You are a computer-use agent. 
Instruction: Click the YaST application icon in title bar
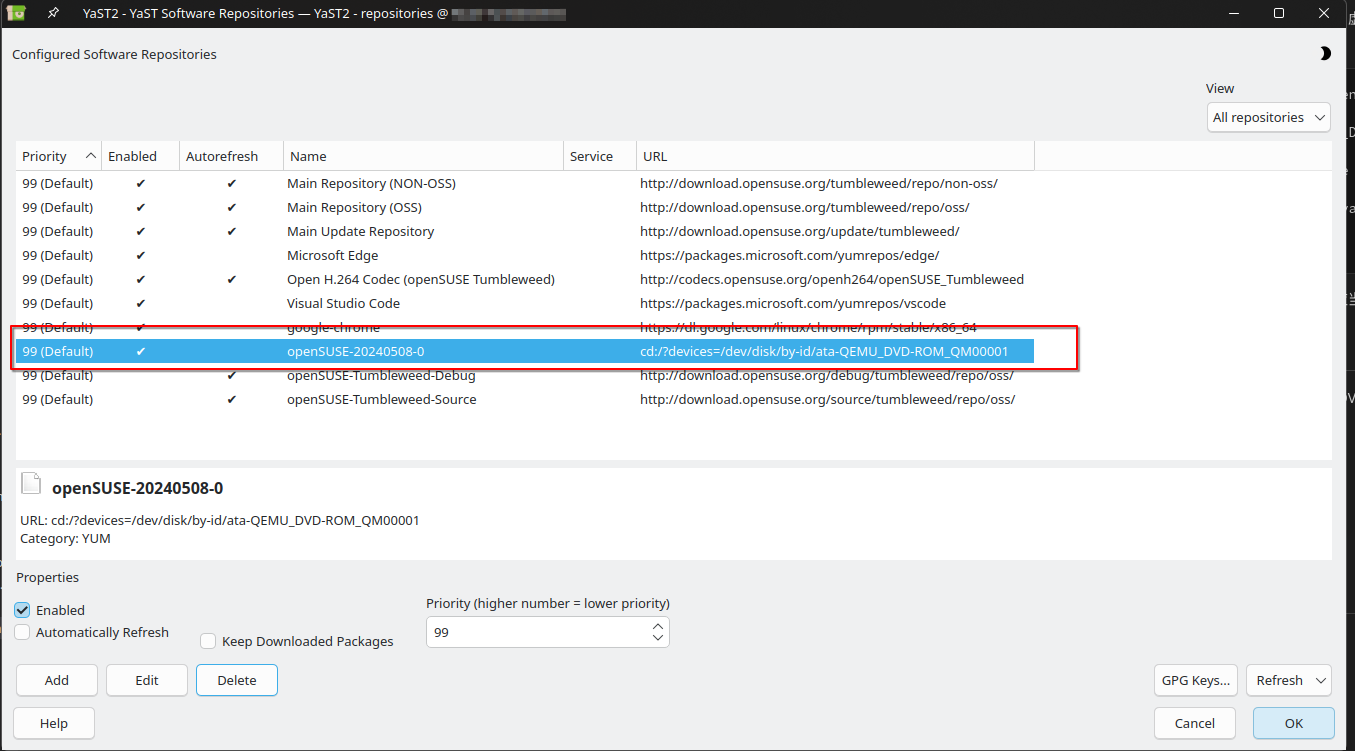pos(16,13)
